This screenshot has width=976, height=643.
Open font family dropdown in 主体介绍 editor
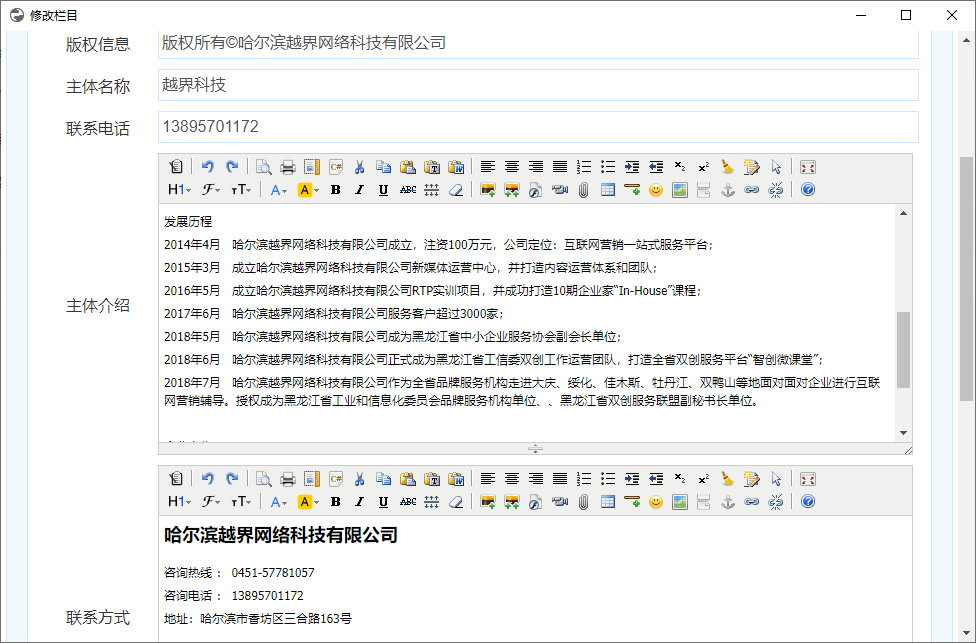(211, 190)
